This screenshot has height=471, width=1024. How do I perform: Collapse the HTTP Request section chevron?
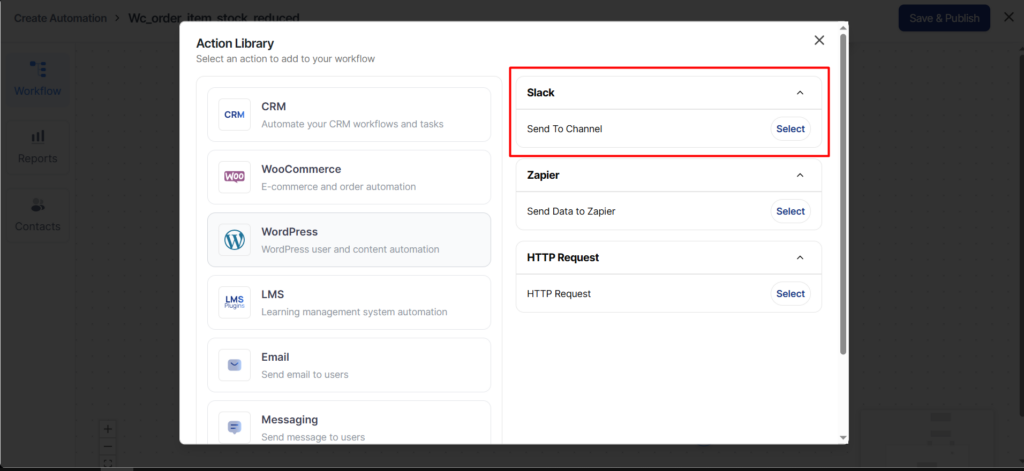(799, 258)
